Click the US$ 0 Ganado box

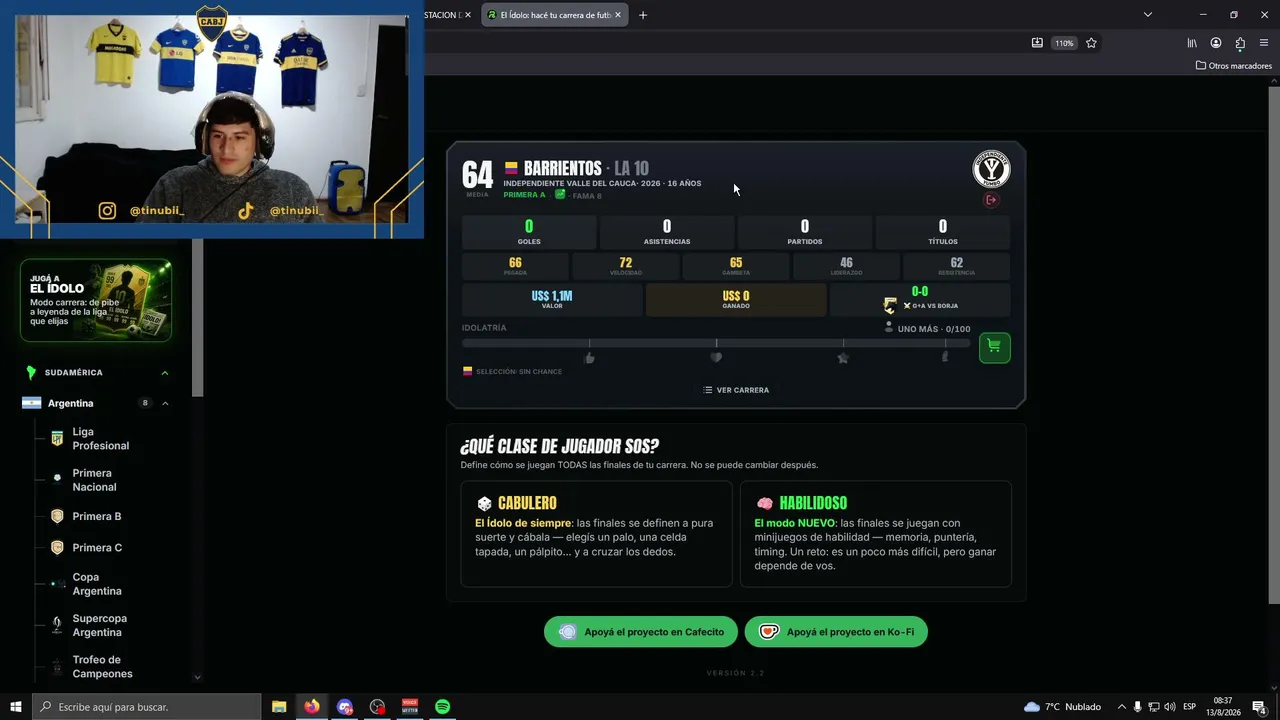[x=736, y=300]
